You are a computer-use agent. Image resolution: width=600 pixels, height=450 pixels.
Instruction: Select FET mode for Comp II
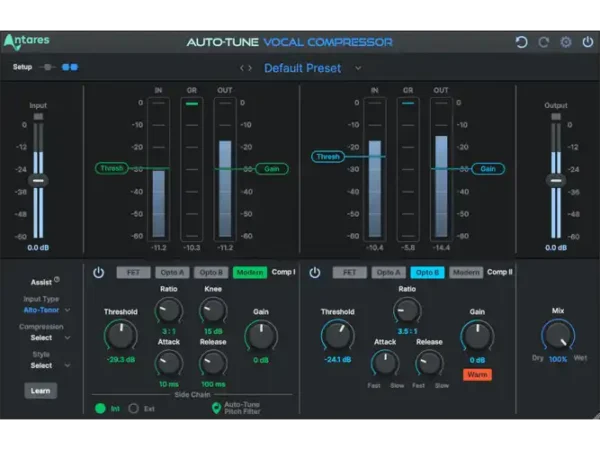[349, 272]
